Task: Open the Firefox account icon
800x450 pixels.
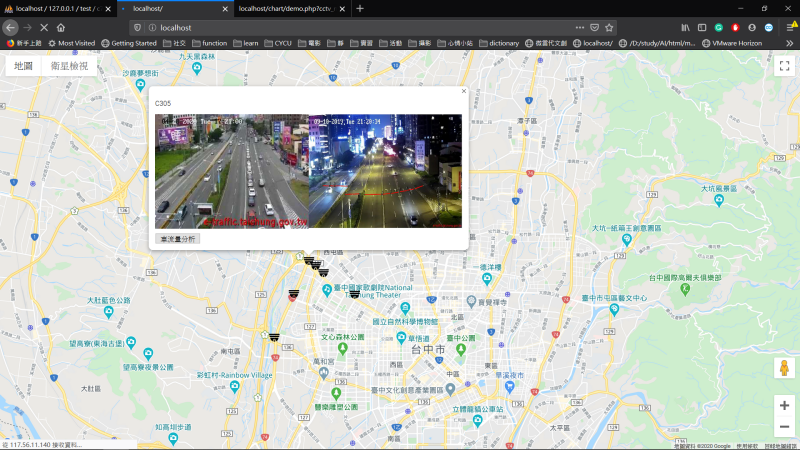Action: point(752,28)
